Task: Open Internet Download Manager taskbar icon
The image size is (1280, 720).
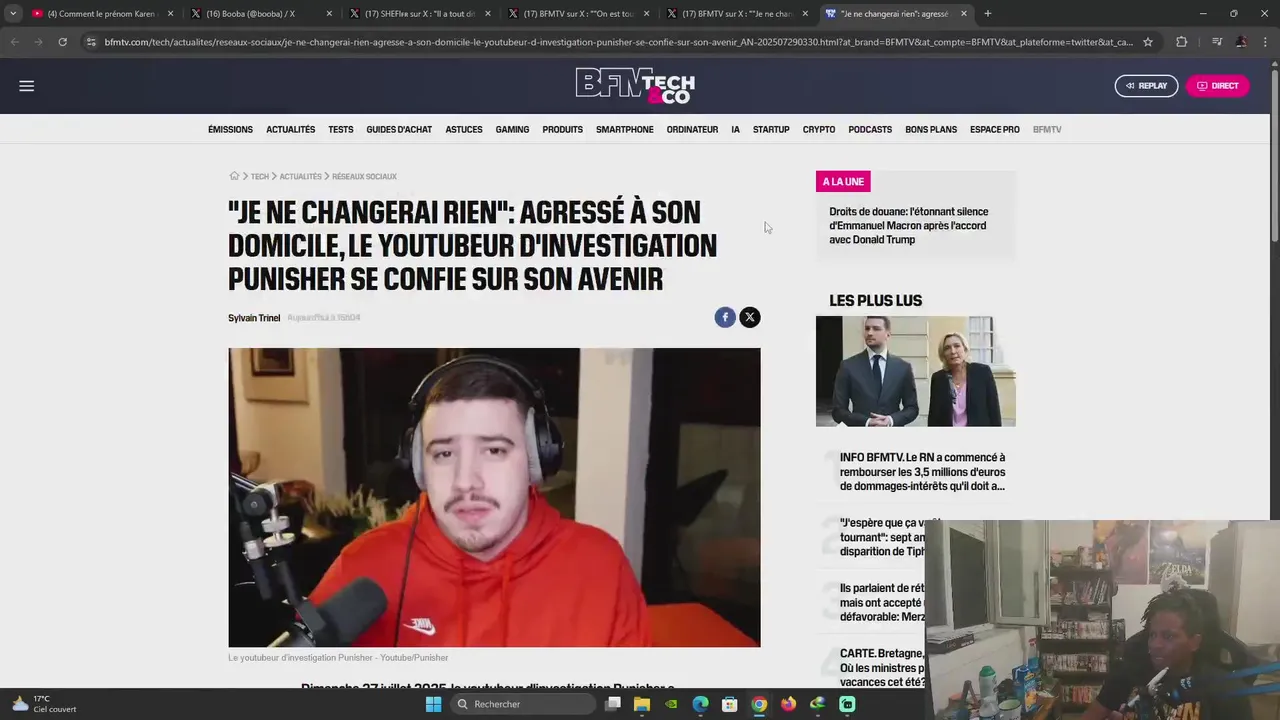Action: 818,704
